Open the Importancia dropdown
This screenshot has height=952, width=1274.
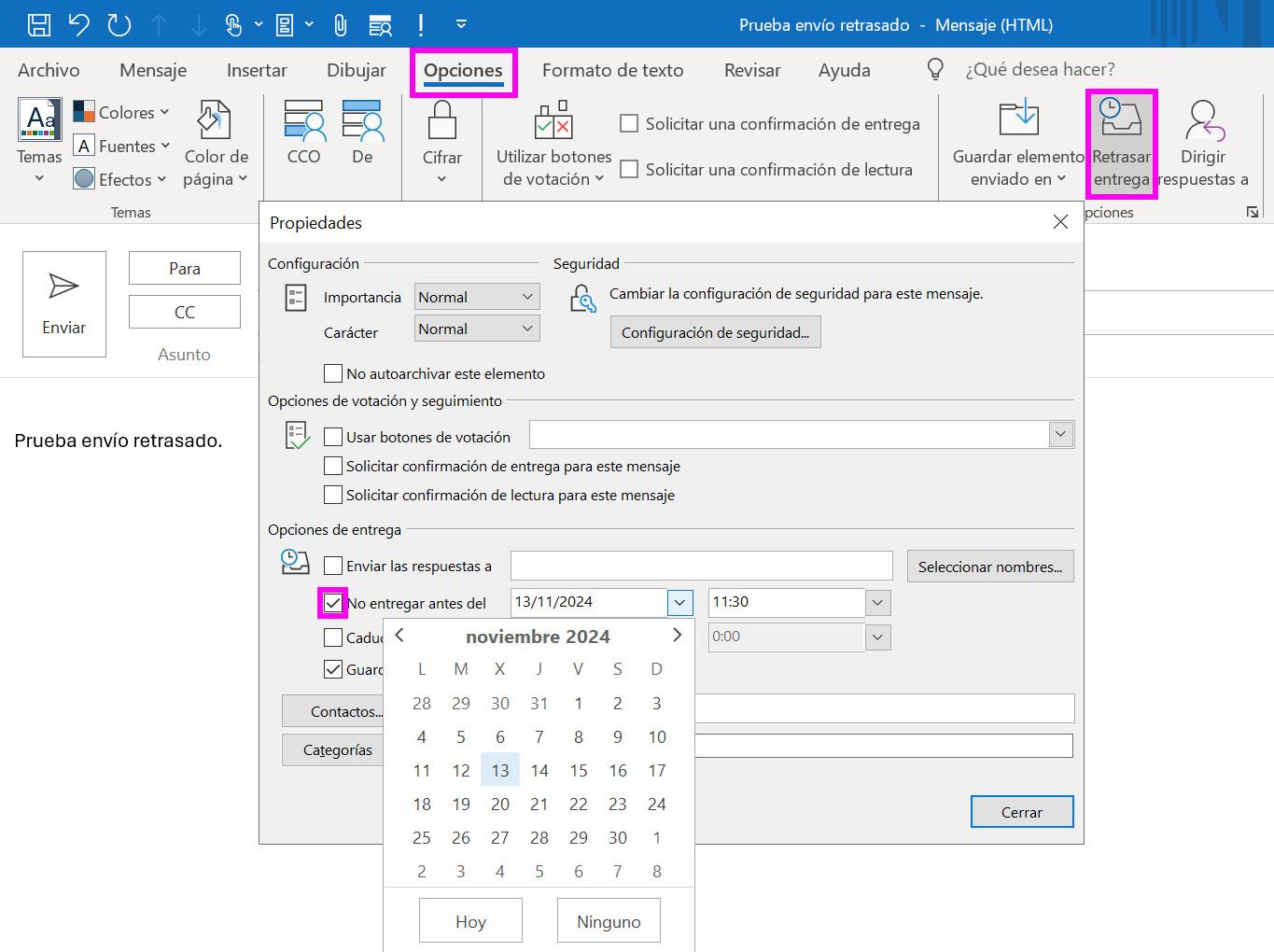click(476, 296)
